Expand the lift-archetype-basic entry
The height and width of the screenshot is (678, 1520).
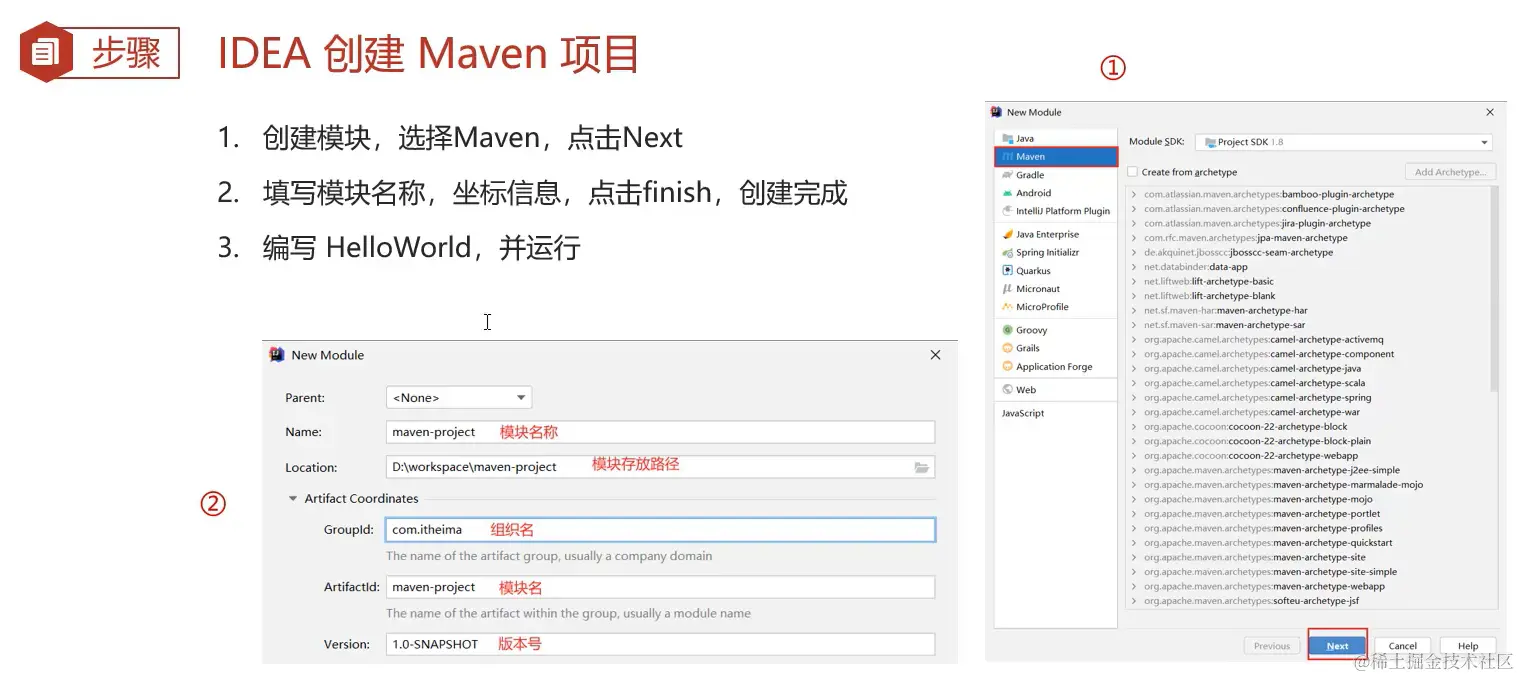(1134, 281)
